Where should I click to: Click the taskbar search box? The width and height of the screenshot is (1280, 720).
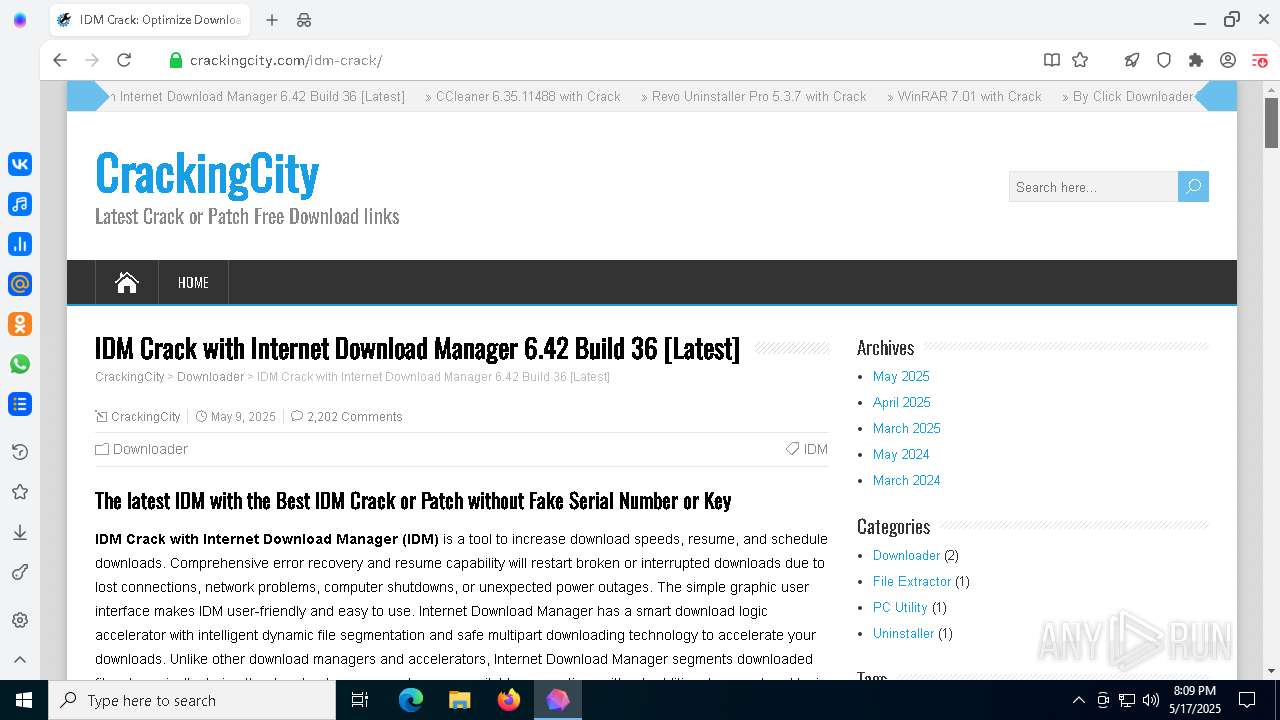click(x=192, y=700)
